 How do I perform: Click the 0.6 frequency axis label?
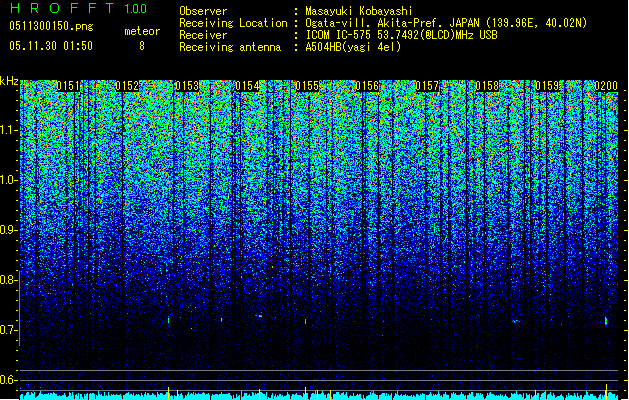[8, 380]
